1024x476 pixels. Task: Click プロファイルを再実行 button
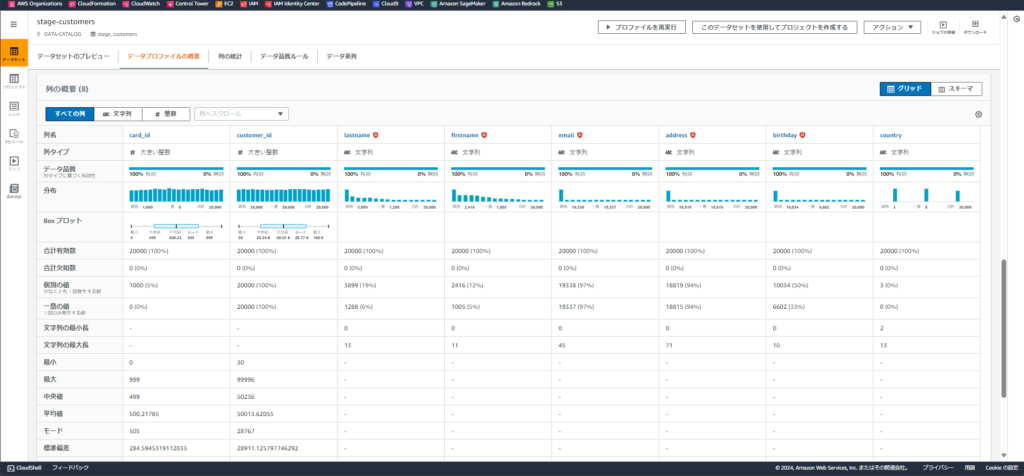(641, 27)
